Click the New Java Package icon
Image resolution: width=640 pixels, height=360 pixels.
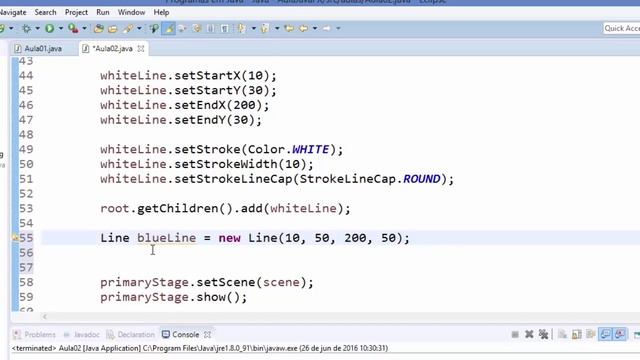pyautogui.click(x=98, y=29)
